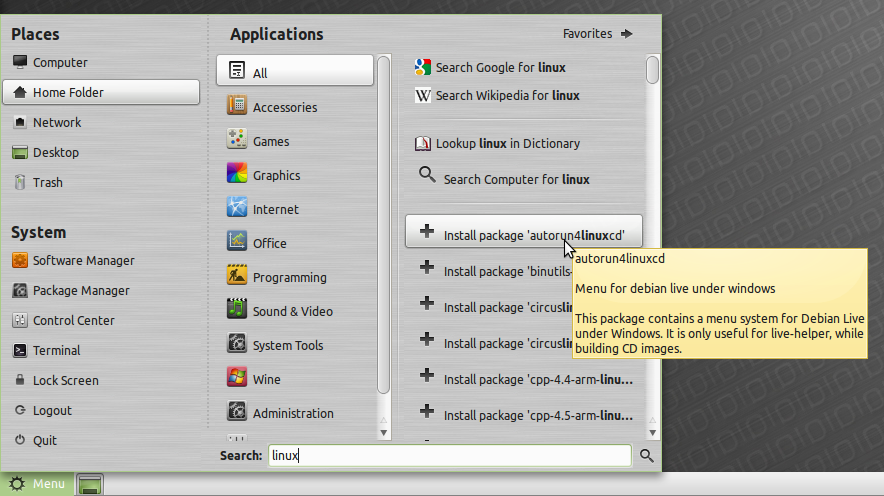Click the magnifier icon beside the search box
This screenshot has height=496, width=884.
pyautogui.click(x=647, y=455)
